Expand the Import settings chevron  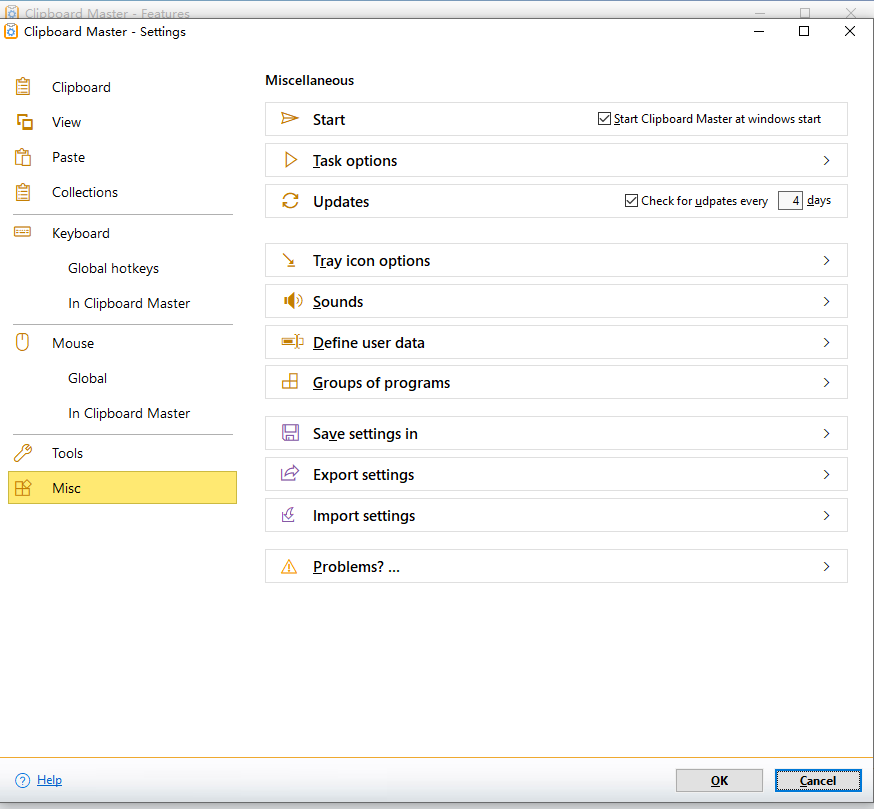tap(827, 516)
